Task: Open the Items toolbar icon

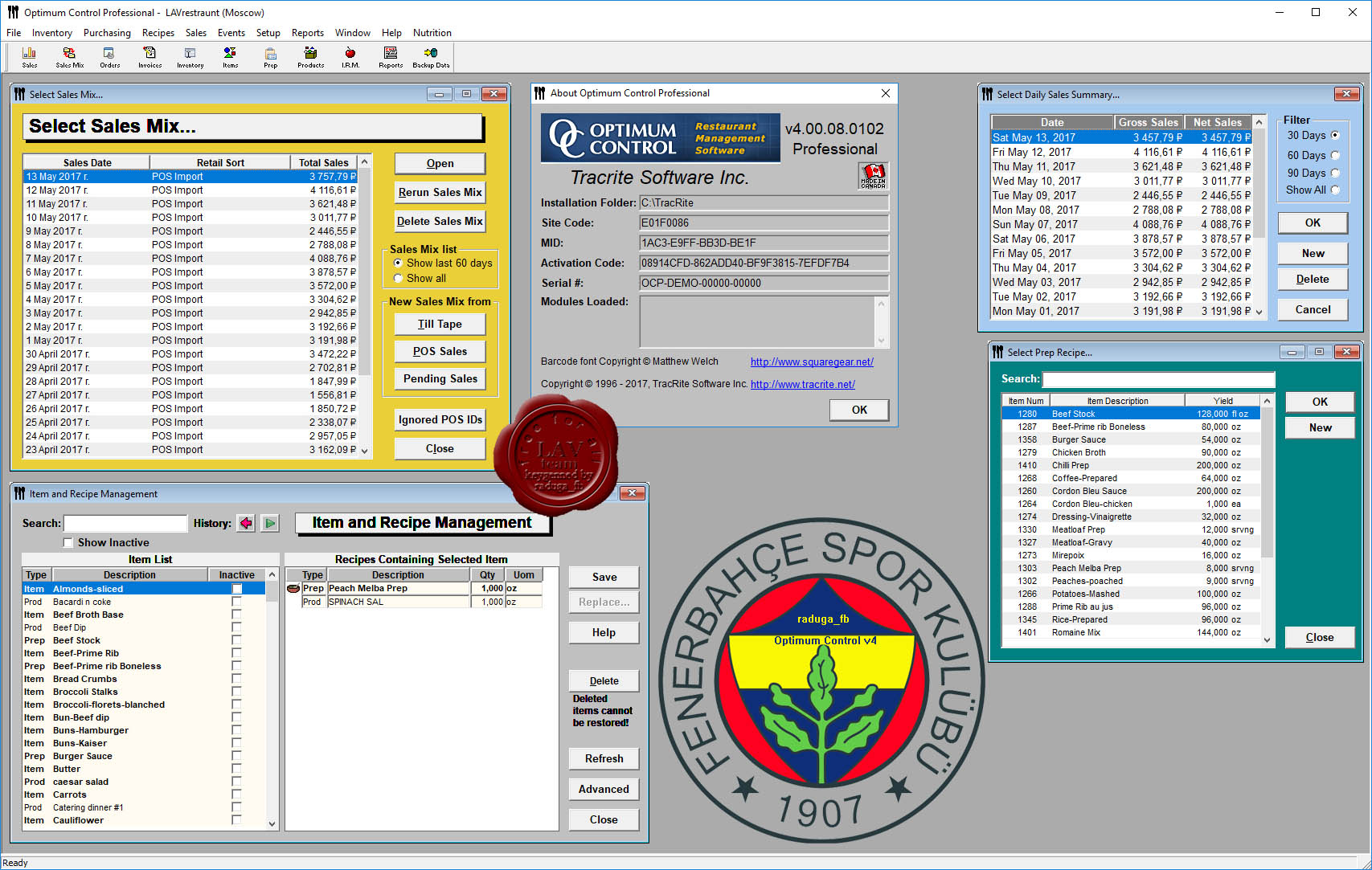Action: click(230, 57)
